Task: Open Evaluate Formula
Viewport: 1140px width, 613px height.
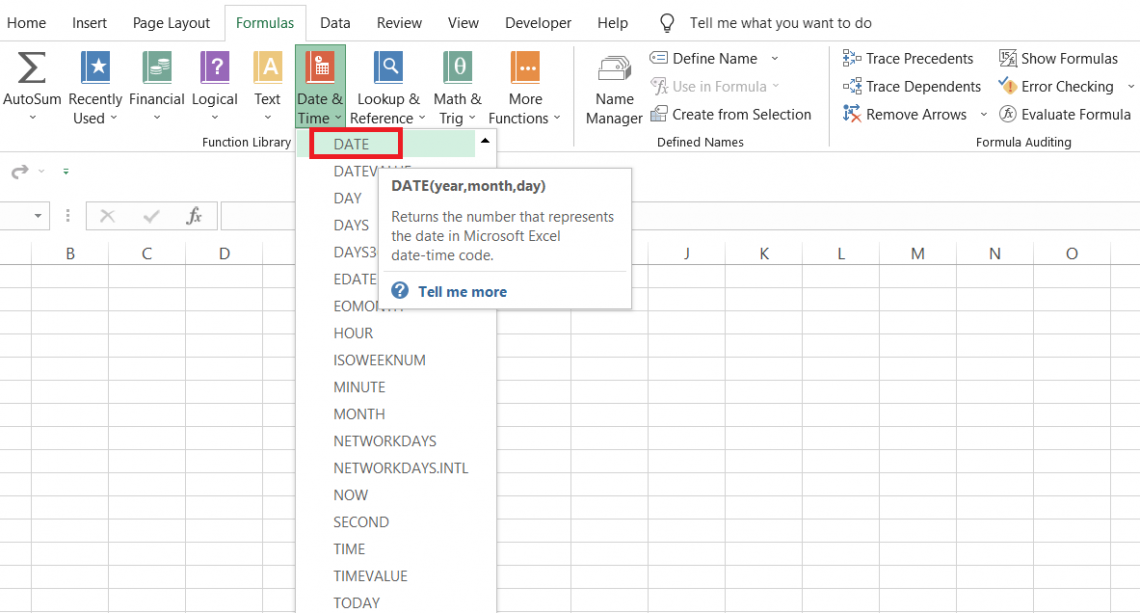Action: 1065,114
